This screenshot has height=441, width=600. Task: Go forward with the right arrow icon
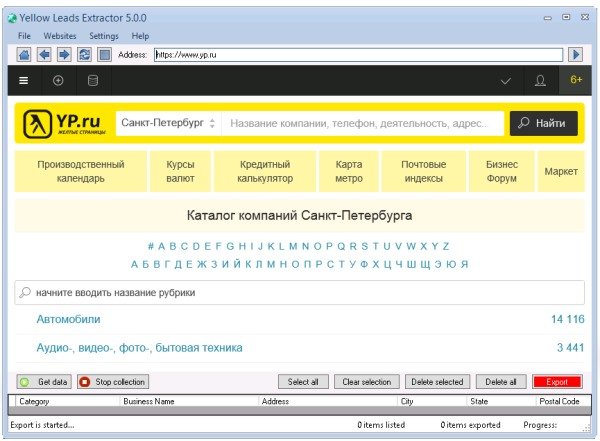(64, 55)
